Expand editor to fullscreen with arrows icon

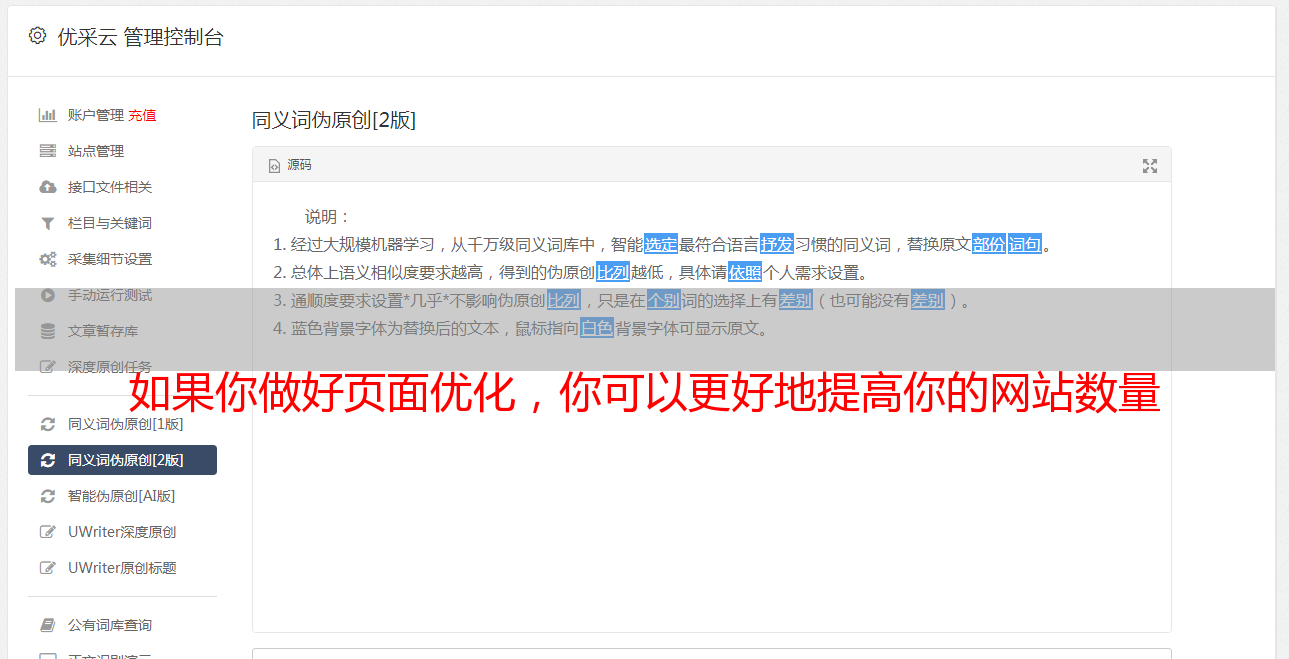1150,166
